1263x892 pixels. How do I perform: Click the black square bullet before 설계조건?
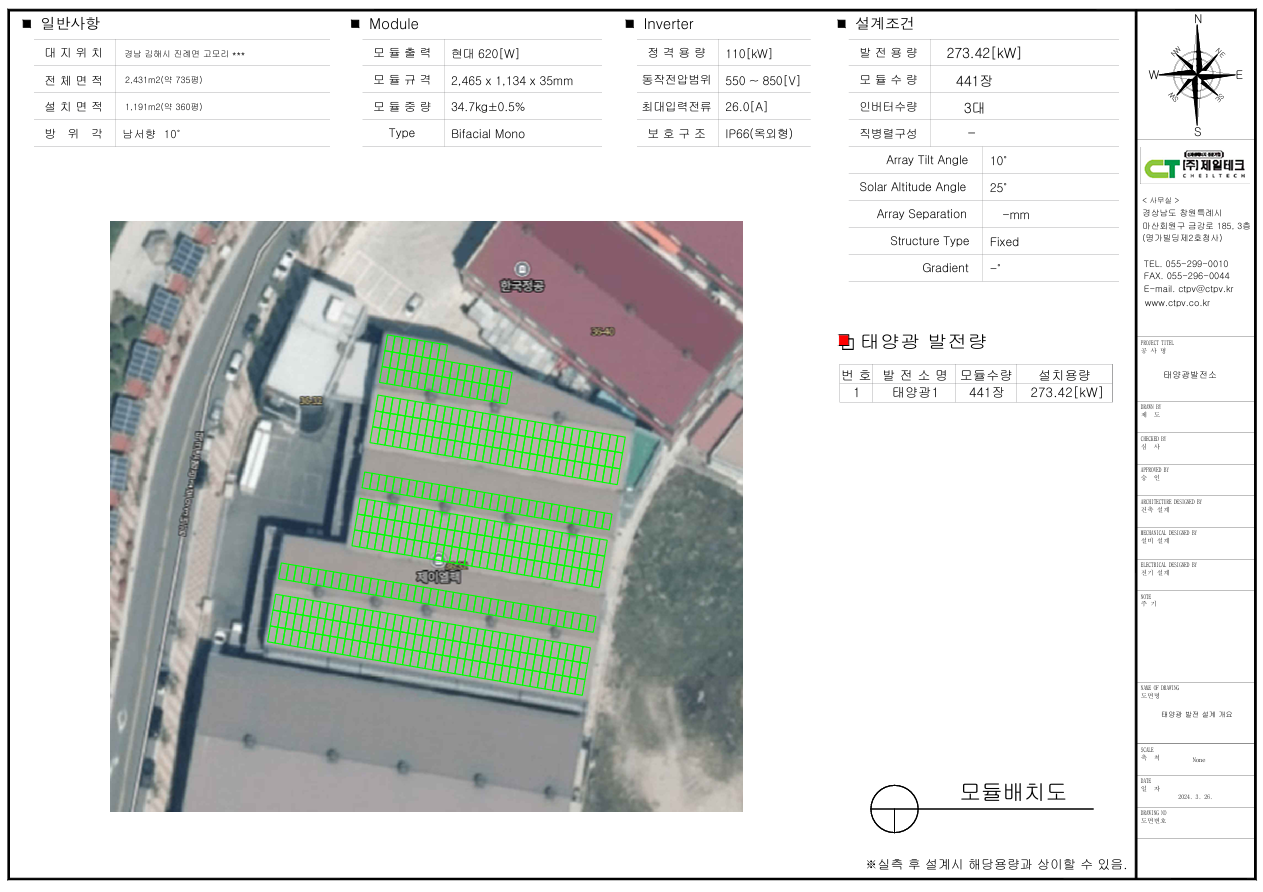pyautogui.click(x=841, y=24)
